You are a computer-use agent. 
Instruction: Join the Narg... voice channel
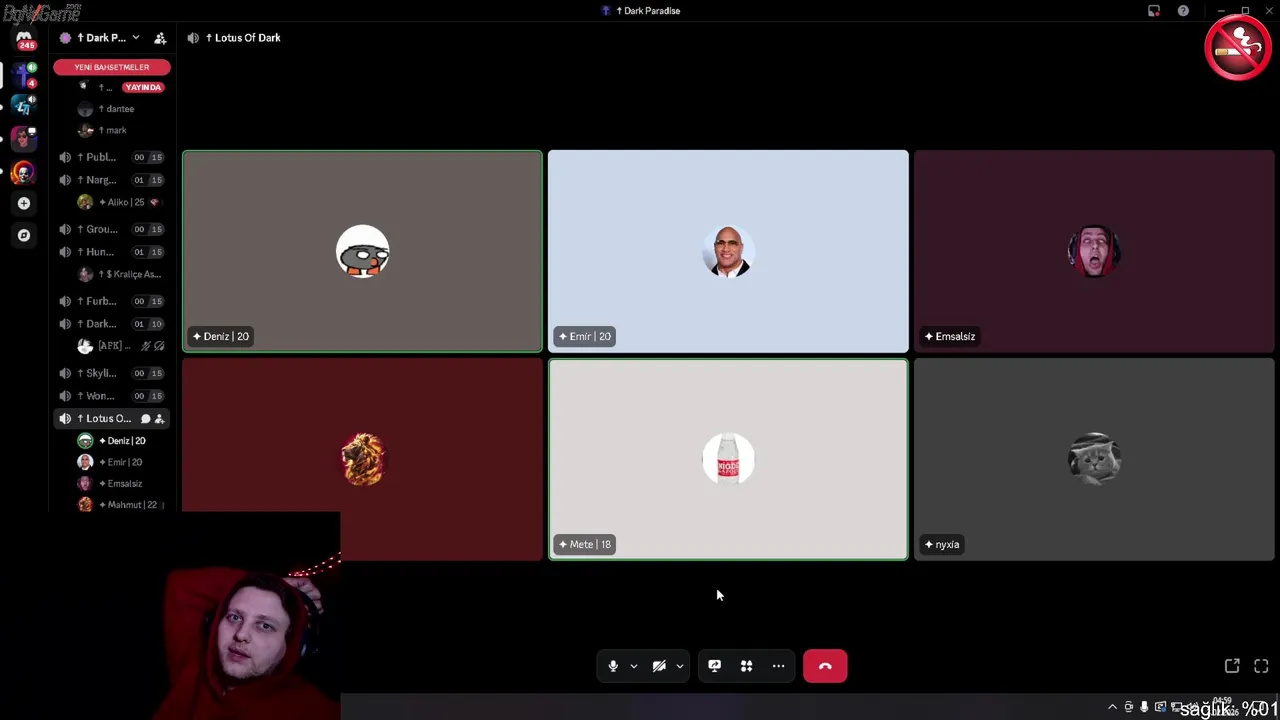tap(110, 180)
